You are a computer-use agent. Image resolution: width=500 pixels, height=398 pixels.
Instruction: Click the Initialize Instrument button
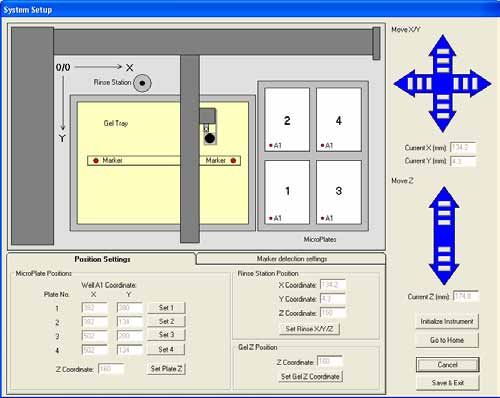(447, 321)
